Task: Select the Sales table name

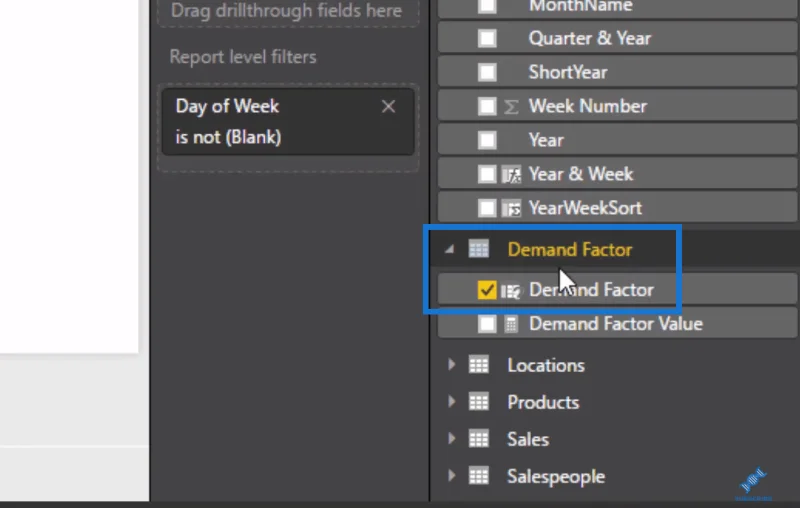Action: click(x=528, y=440)
